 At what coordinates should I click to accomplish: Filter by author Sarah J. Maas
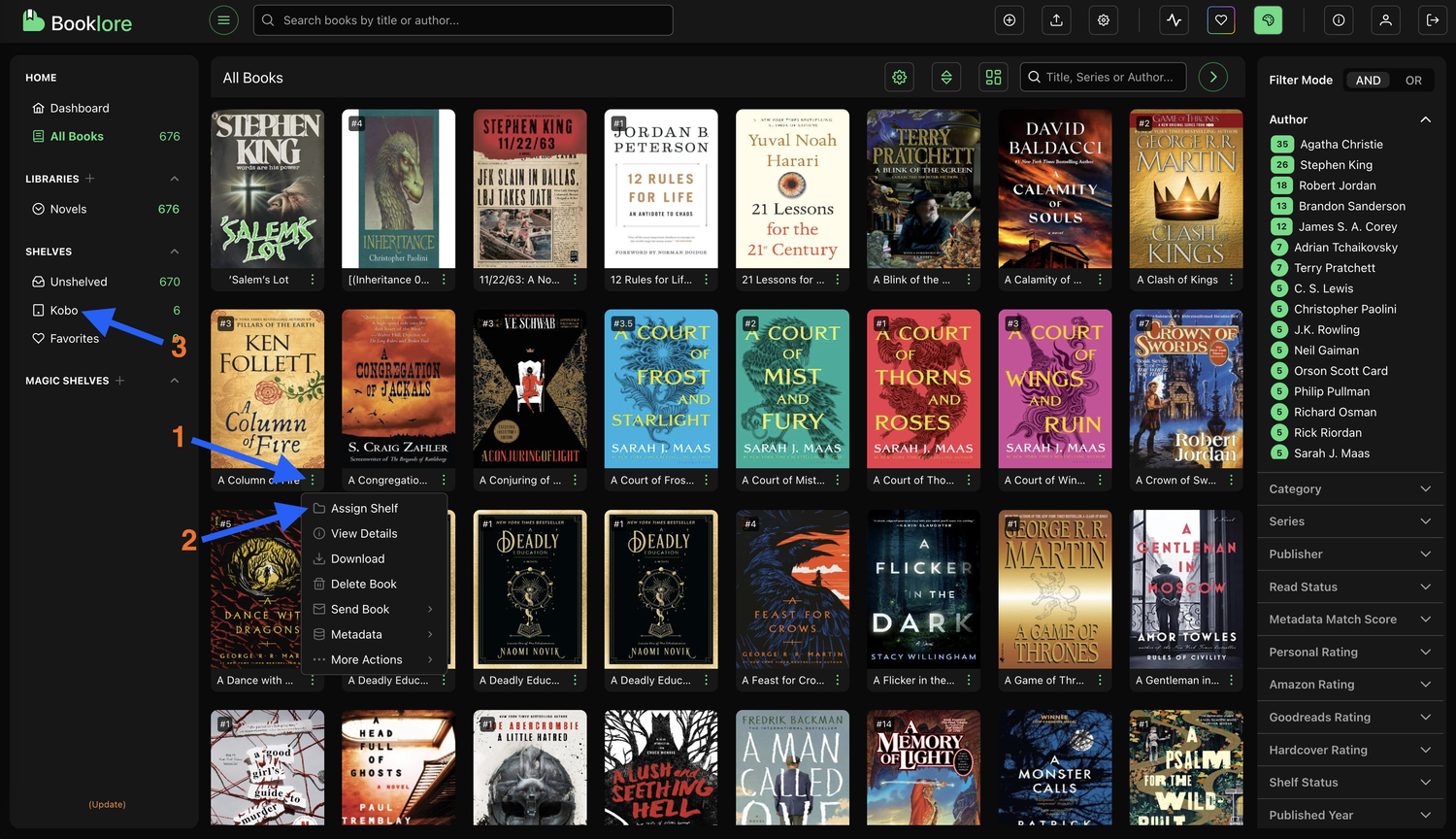click(1331, 453)
